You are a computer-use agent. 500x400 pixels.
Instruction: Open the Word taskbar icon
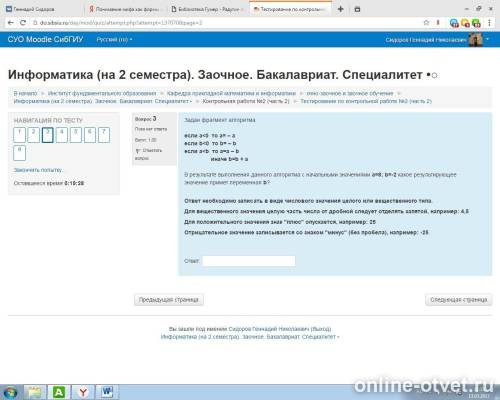[x=107, y=392]
